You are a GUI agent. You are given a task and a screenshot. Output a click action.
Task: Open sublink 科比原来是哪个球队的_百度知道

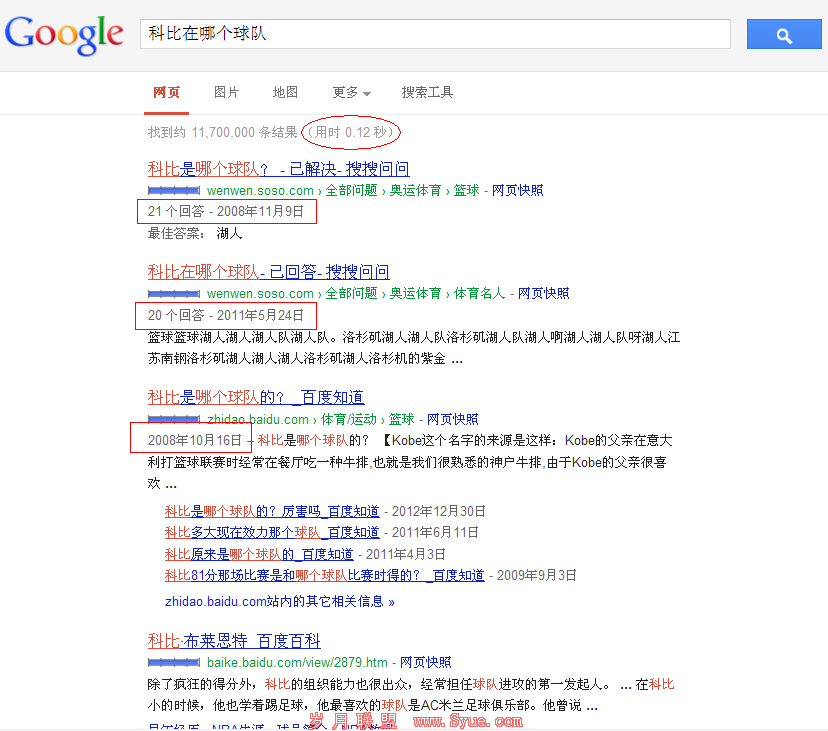(259, 554)
